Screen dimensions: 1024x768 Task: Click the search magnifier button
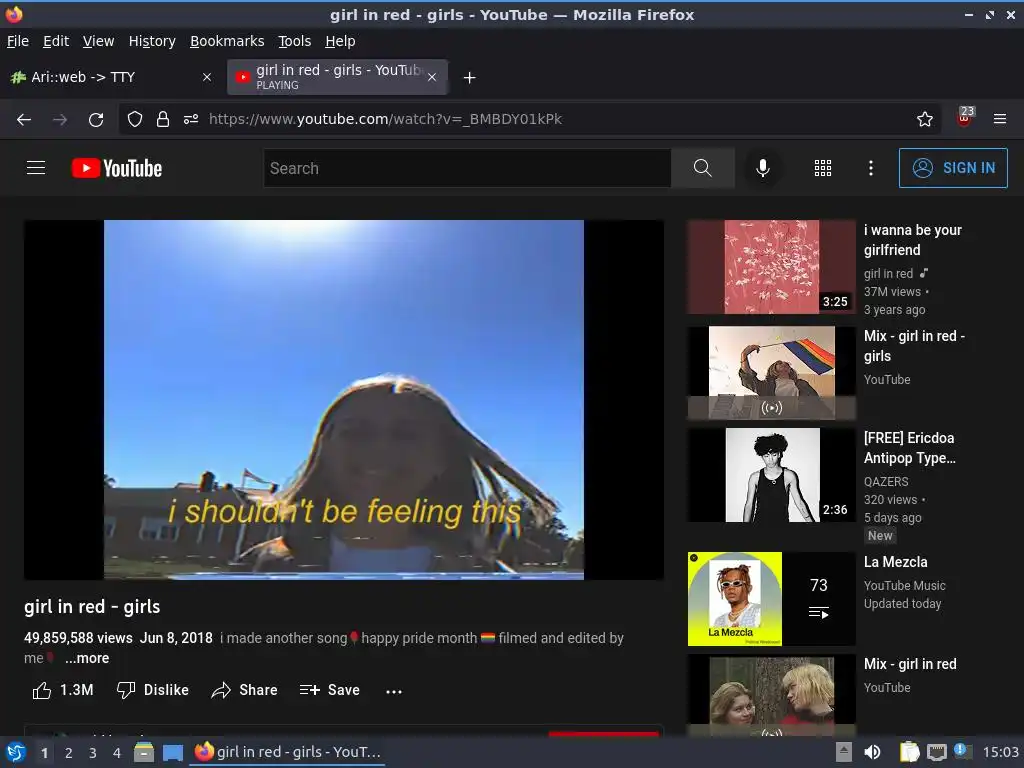pyautogui.click(x=703, y=168)
